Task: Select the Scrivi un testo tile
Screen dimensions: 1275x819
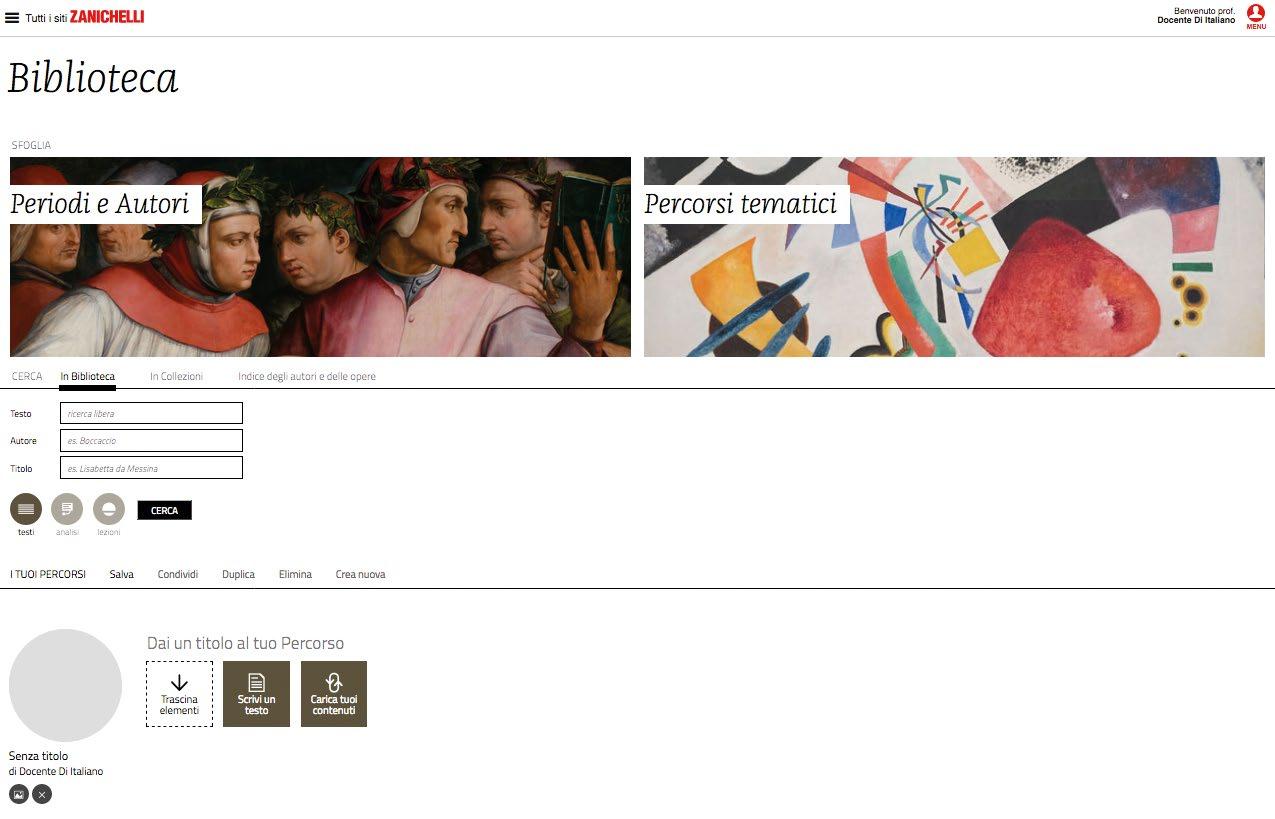Action: [256, 694]
